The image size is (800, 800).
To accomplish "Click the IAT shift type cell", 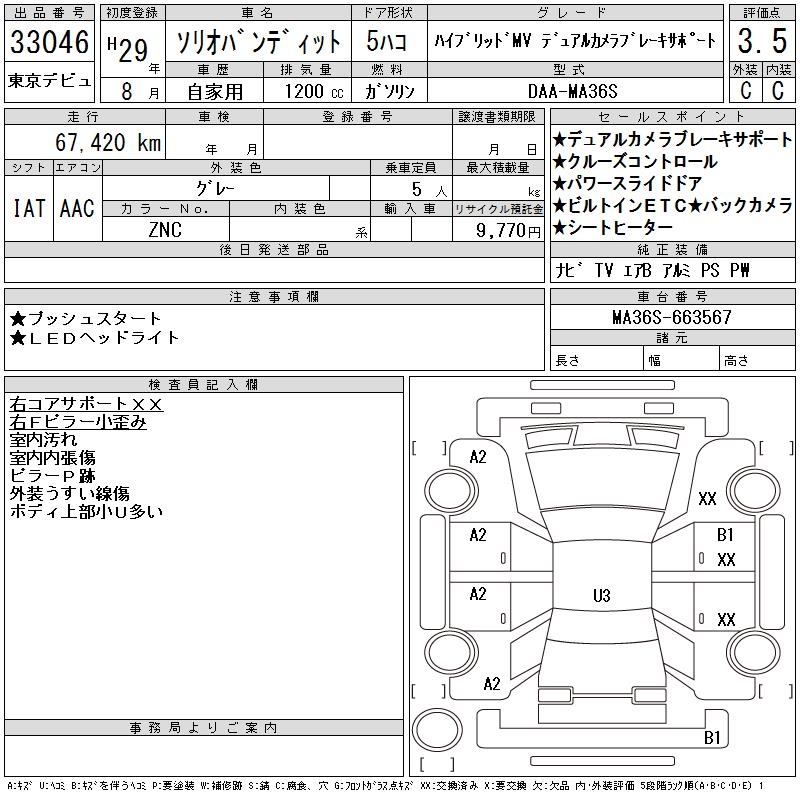I will tap(30, 209).
